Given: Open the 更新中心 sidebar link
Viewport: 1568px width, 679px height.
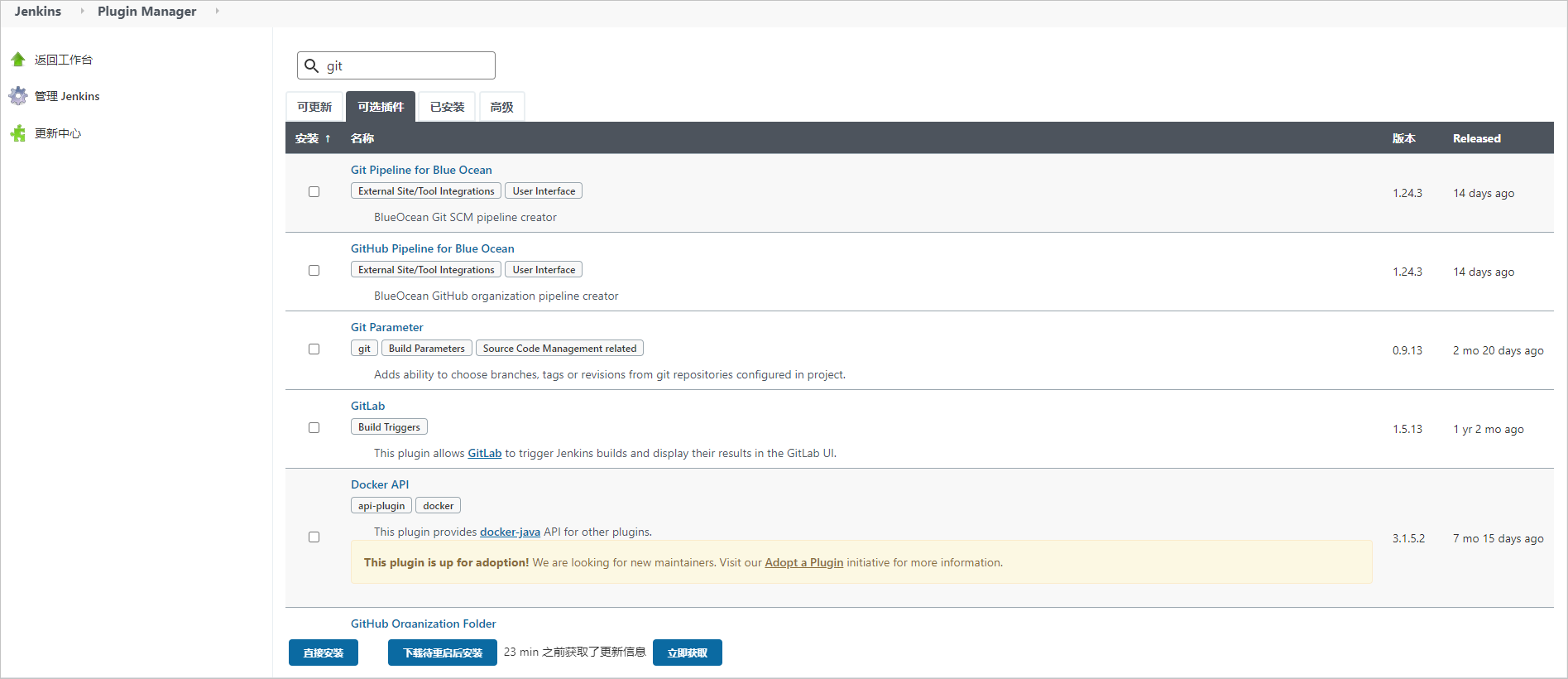Looking at the screenshot, I should pyautogui.click(x=58, y=133).
